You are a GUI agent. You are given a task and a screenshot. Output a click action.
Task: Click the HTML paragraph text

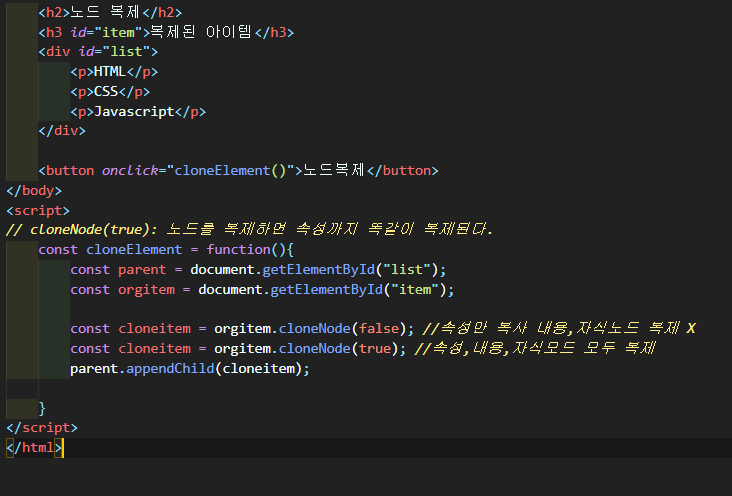pos(110,71)
